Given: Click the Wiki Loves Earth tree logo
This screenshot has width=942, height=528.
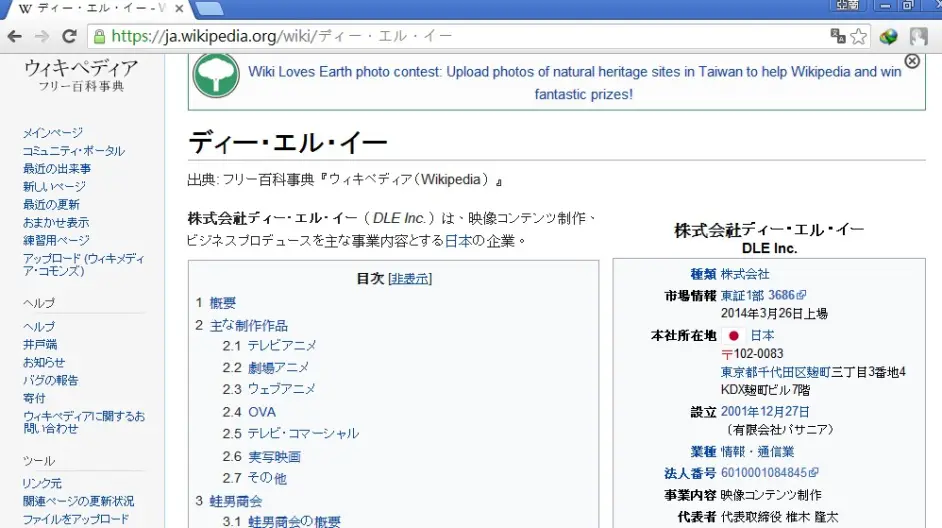Looking at the screenshot, I should pos(216,76).
